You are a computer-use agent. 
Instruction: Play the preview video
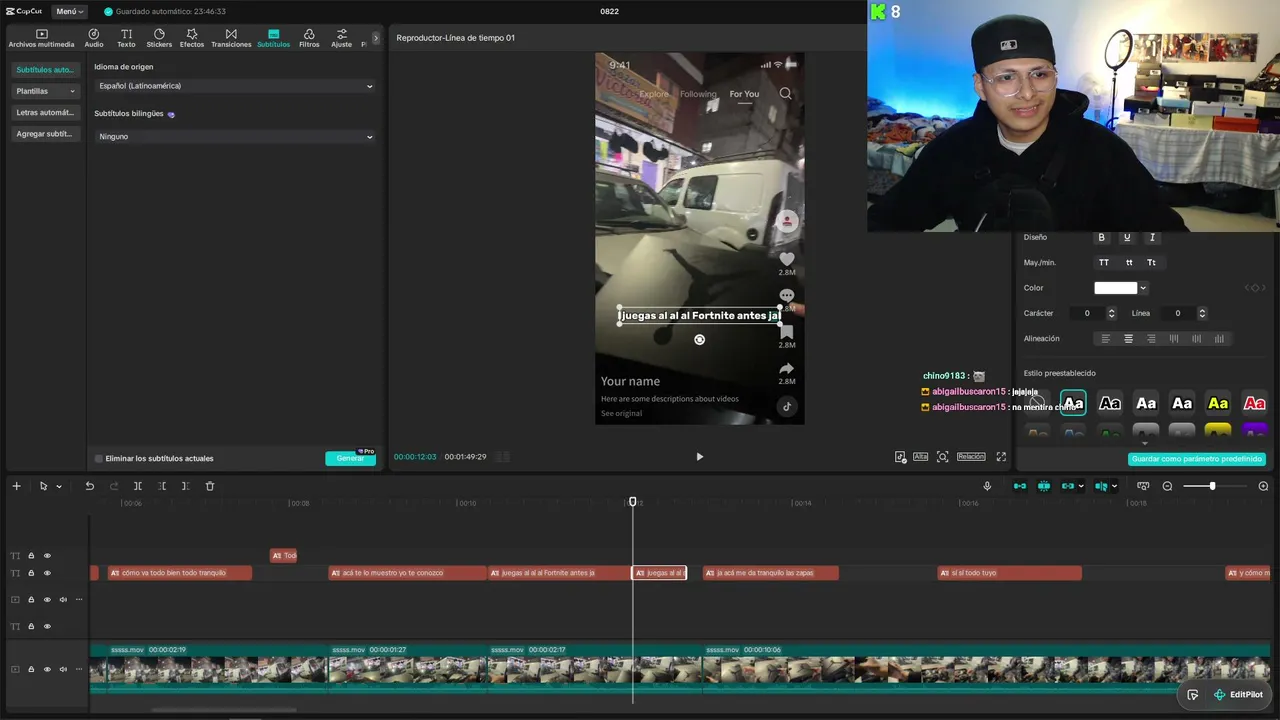click(699, 457)
